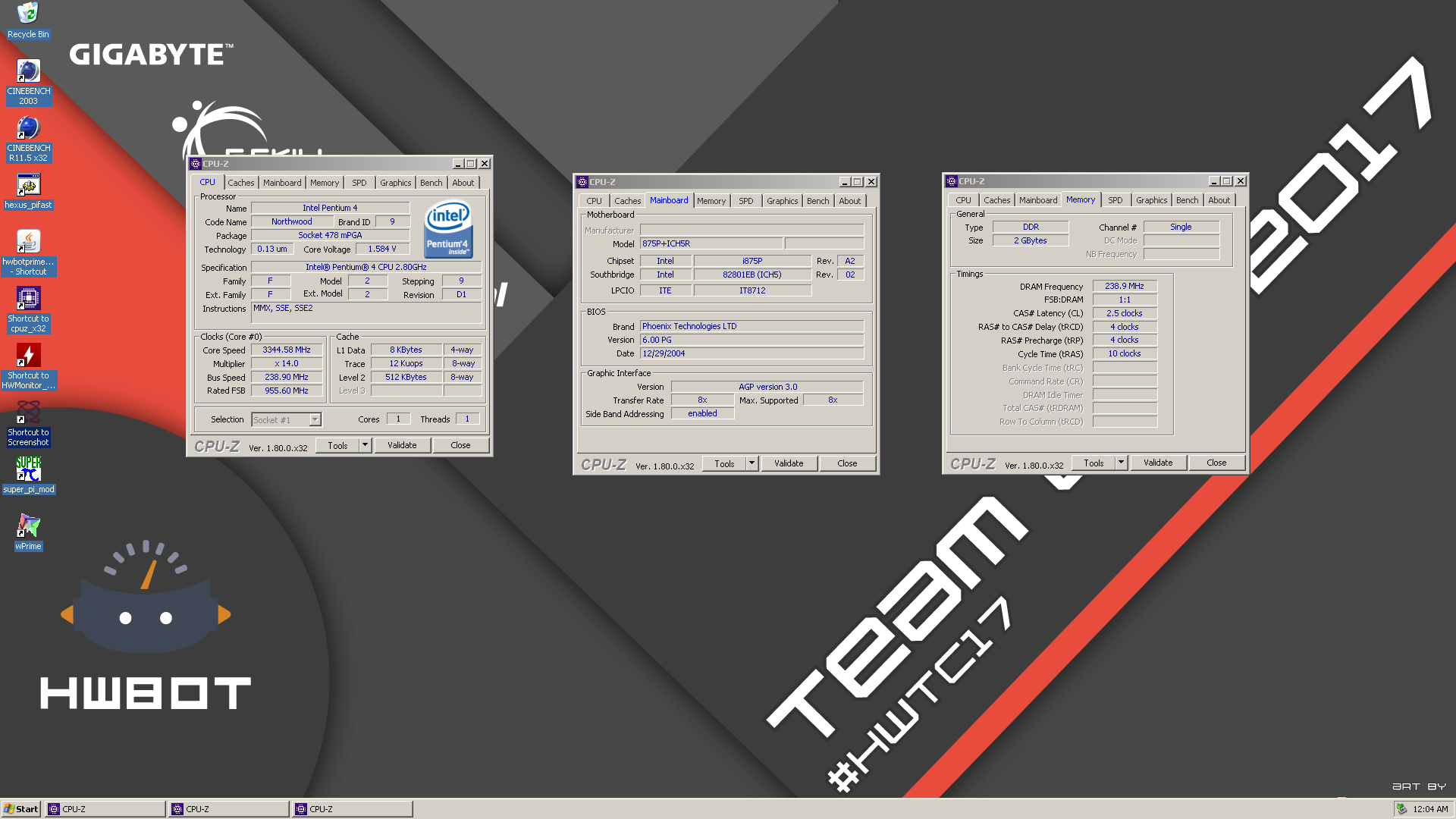This screenshot has height=819, width=1456.
Task: Open CINEBENCH 2003 desktop shortcut
Action: click(28, 82)
